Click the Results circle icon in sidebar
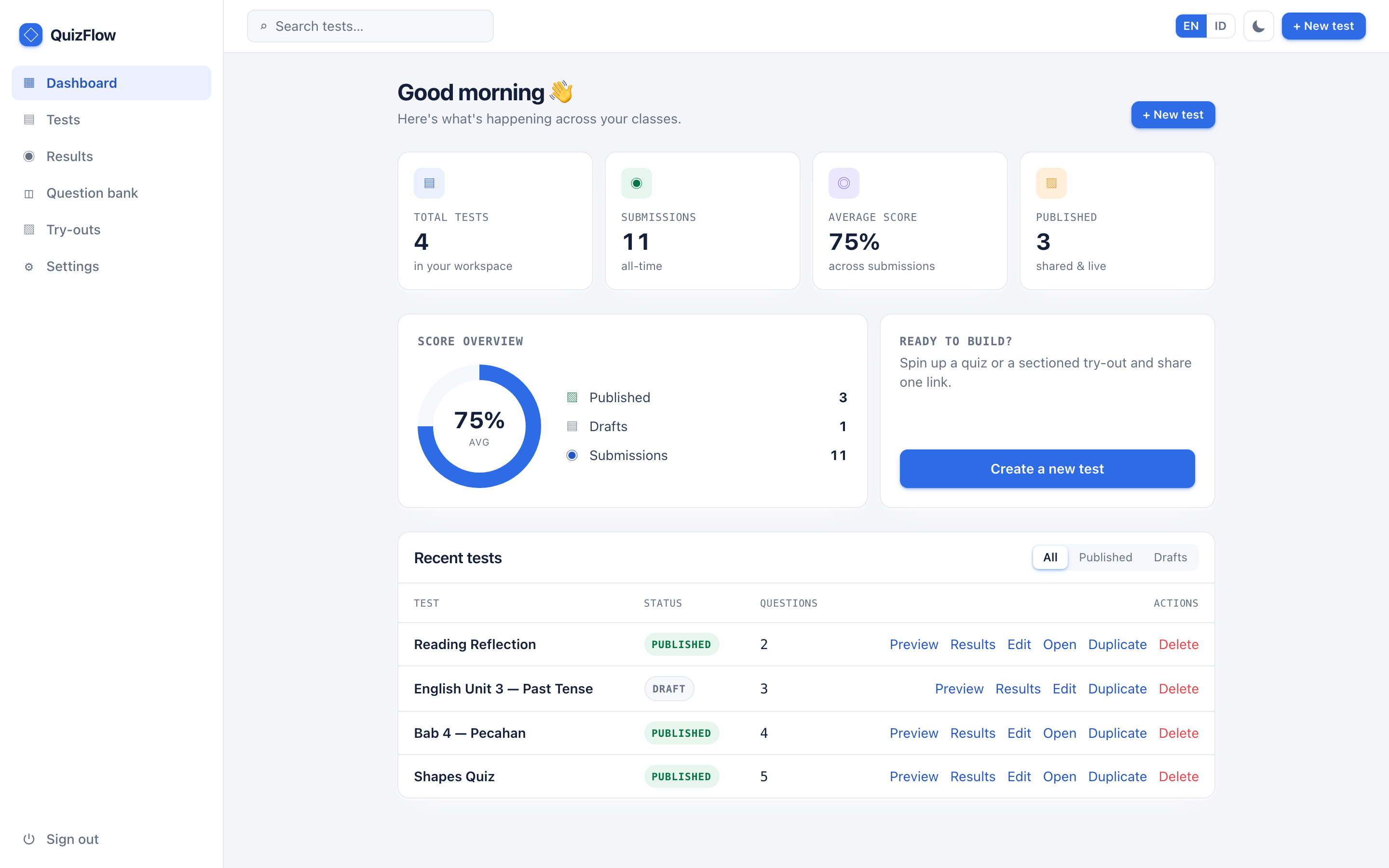Screen dimensions: 1389x868 (x=29, y=156)
